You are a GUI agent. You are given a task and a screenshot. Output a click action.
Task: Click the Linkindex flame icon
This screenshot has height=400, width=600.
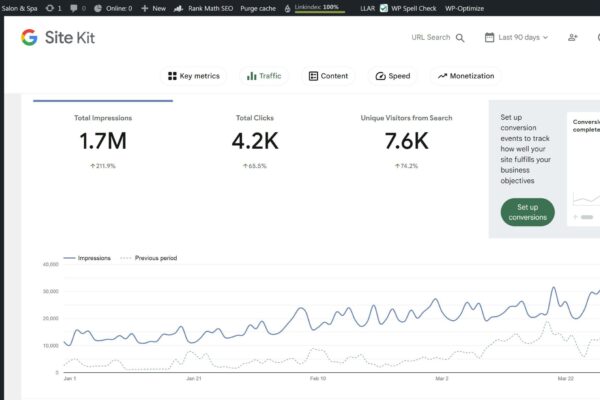288,7
